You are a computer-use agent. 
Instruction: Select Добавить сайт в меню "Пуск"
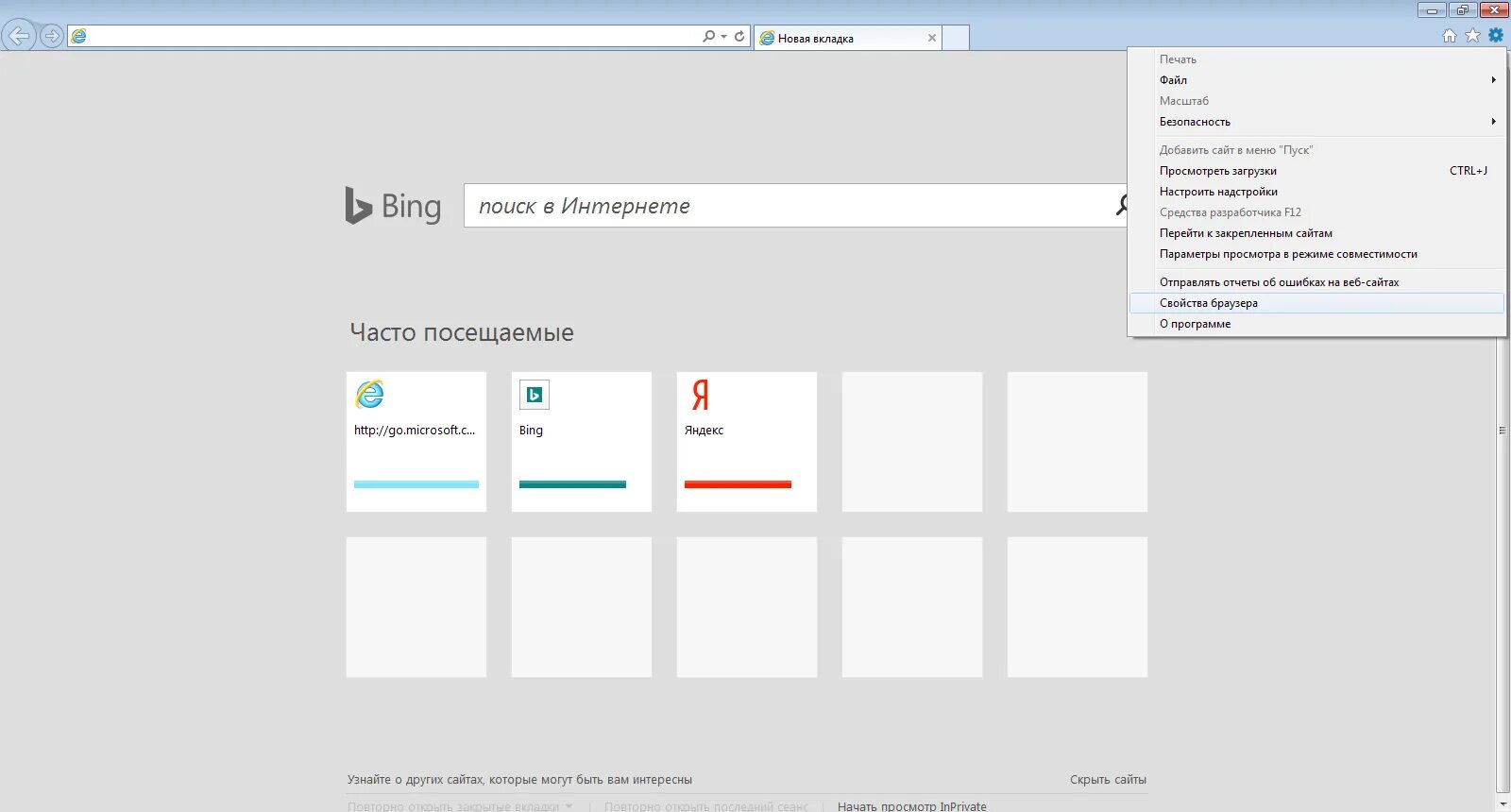tap(1316, 150)
